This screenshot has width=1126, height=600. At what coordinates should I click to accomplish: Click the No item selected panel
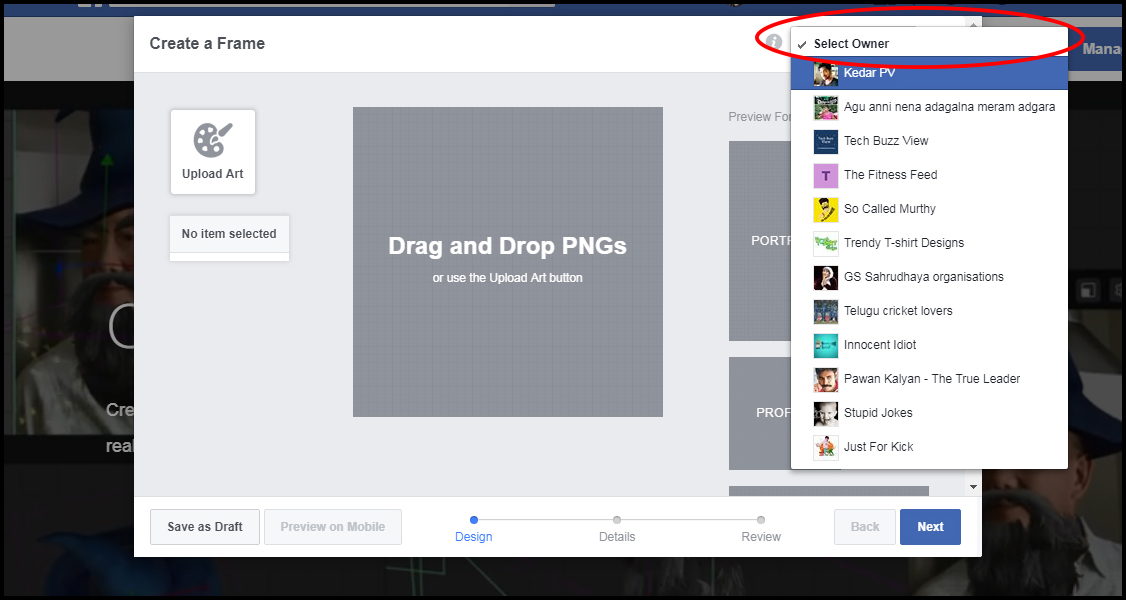coord(229,238)
